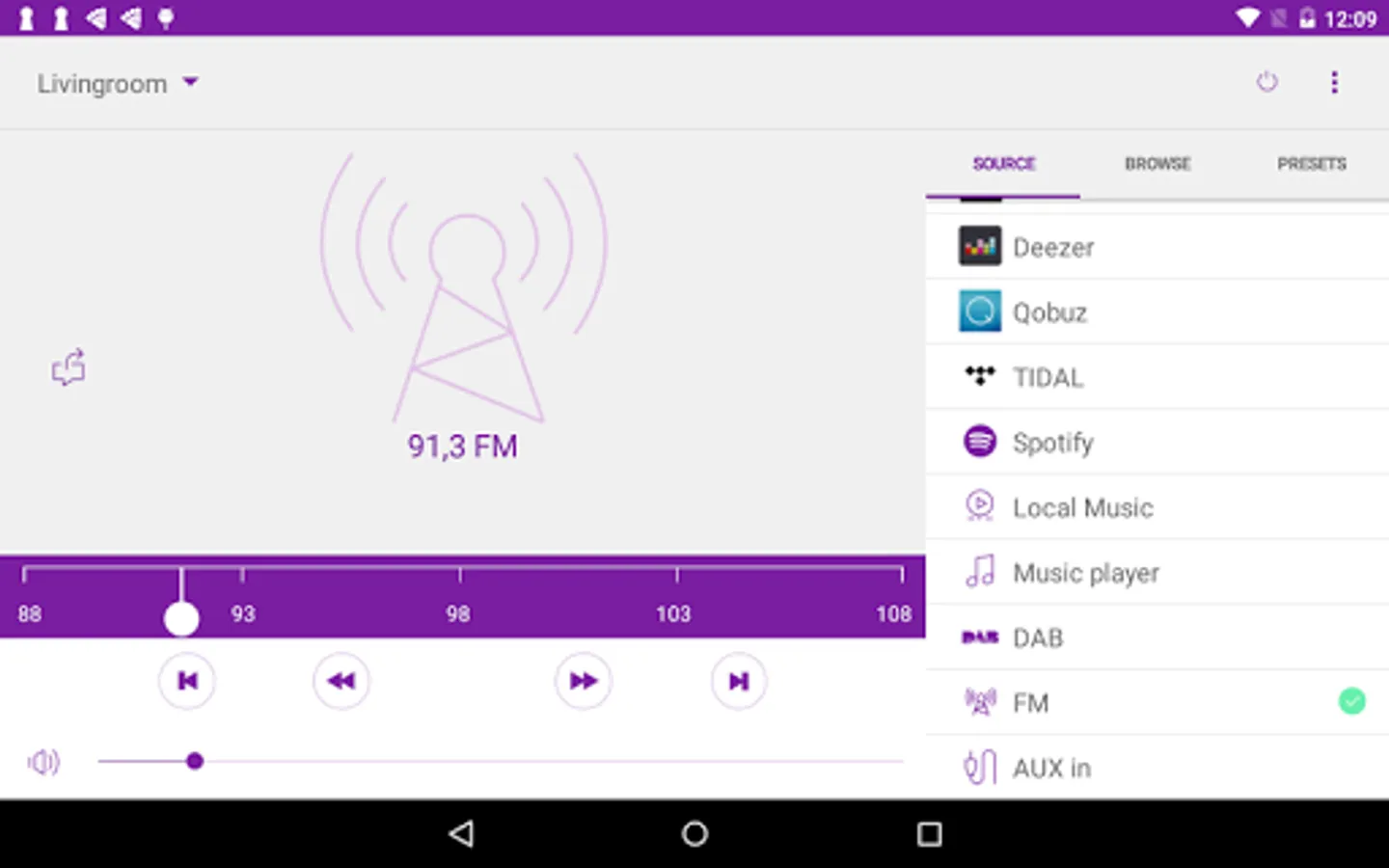Choose the Deezer source
The height and width of the screenshot is (868, 1389).
tap(1157, 248)
